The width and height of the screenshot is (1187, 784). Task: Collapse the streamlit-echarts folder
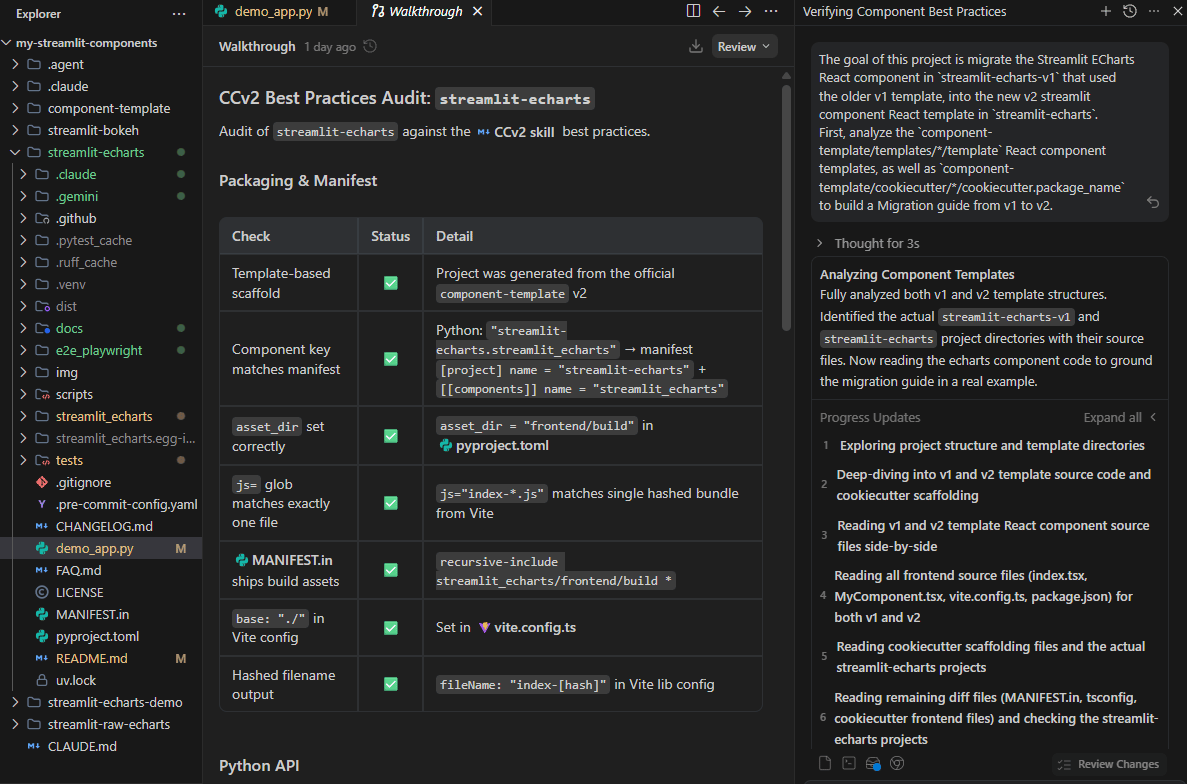click(15, 152)
